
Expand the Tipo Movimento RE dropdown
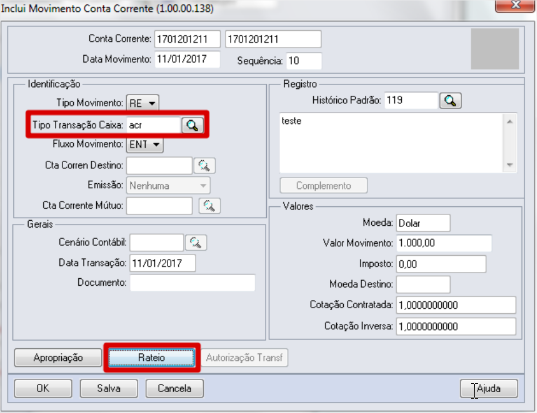tap(142, 103)
